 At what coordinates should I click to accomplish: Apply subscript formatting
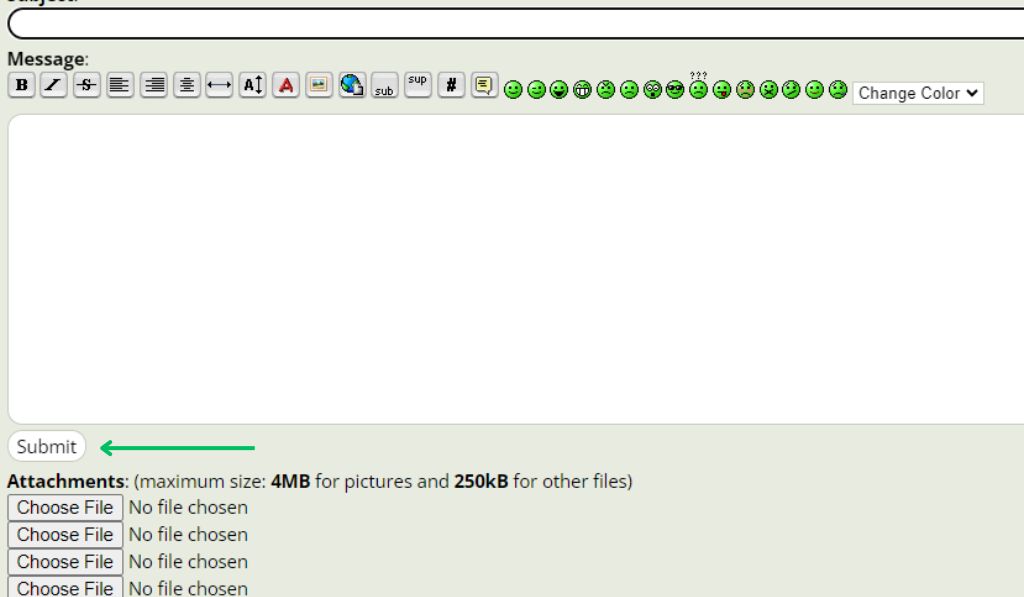385,85
